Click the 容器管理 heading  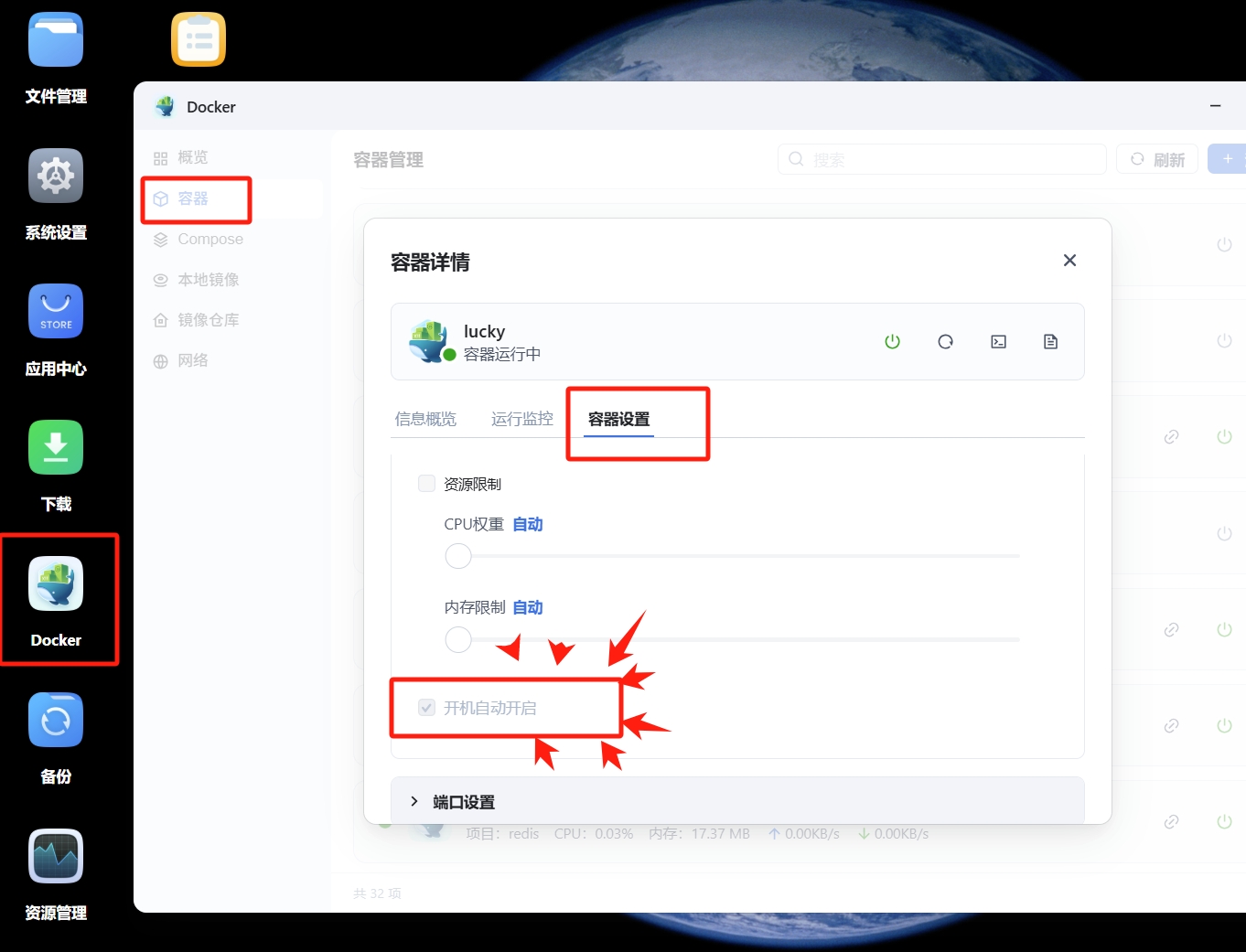pyautogui.click(x=388, y=160)
